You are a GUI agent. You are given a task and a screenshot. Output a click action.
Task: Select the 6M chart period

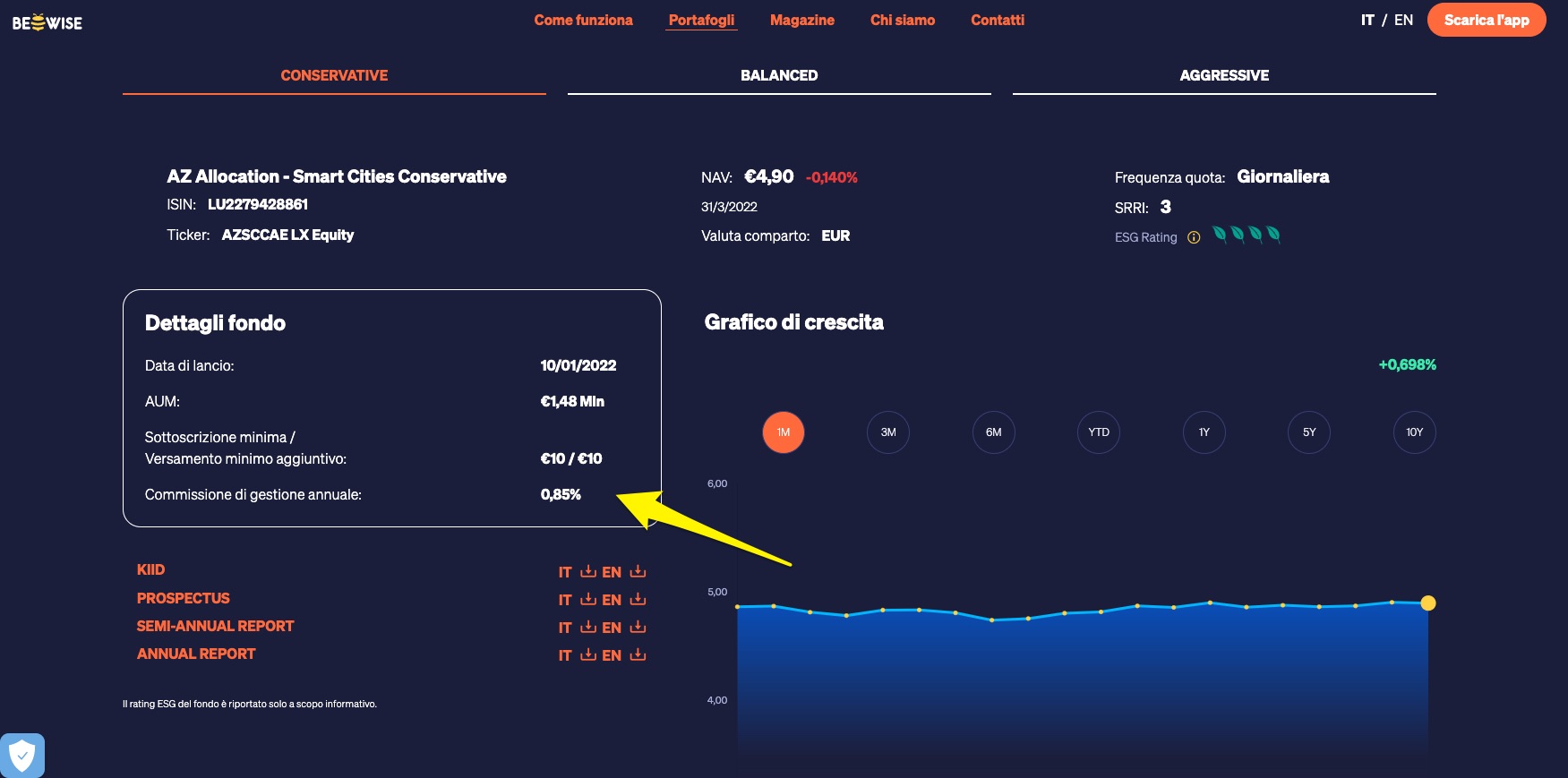coord(994,432)
